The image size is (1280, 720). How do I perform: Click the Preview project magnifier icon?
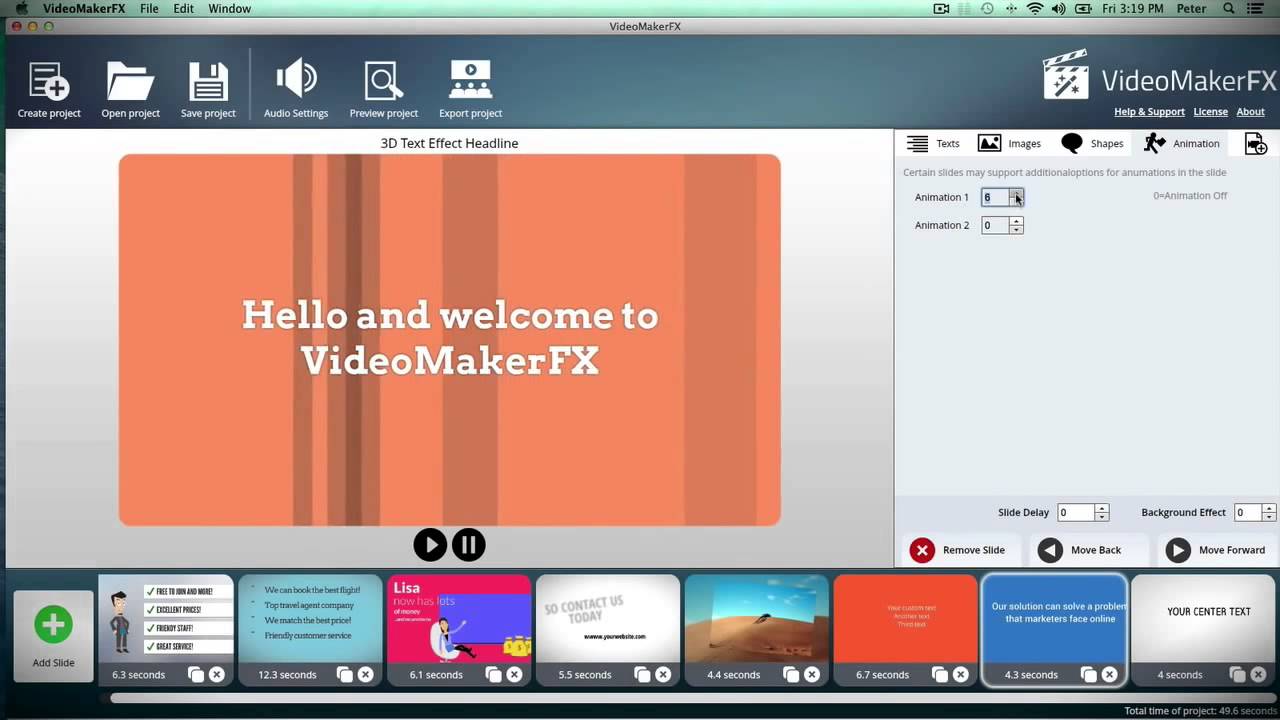(383, 82)
